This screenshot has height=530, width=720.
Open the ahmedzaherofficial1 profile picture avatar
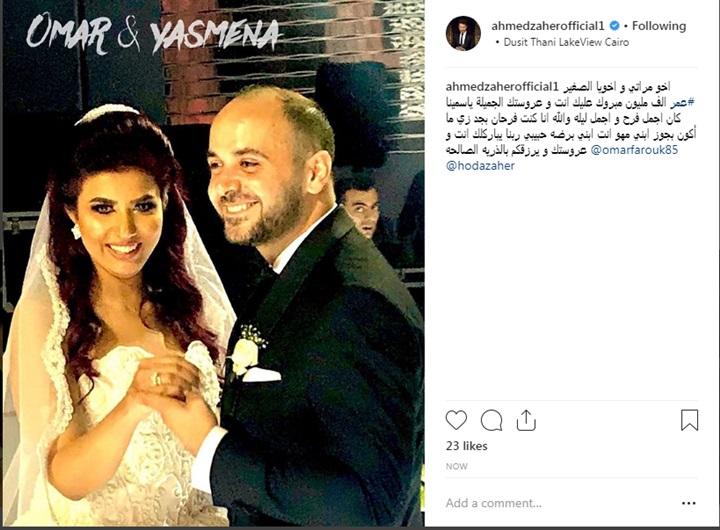[x=463, y=33]
